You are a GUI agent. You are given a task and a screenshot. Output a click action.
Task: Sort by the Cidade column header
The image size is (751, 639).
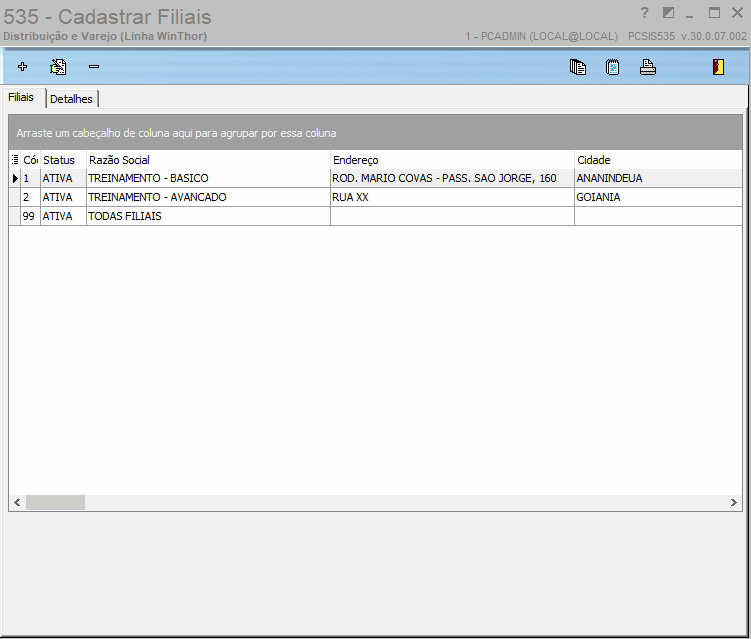click(658, 160)
